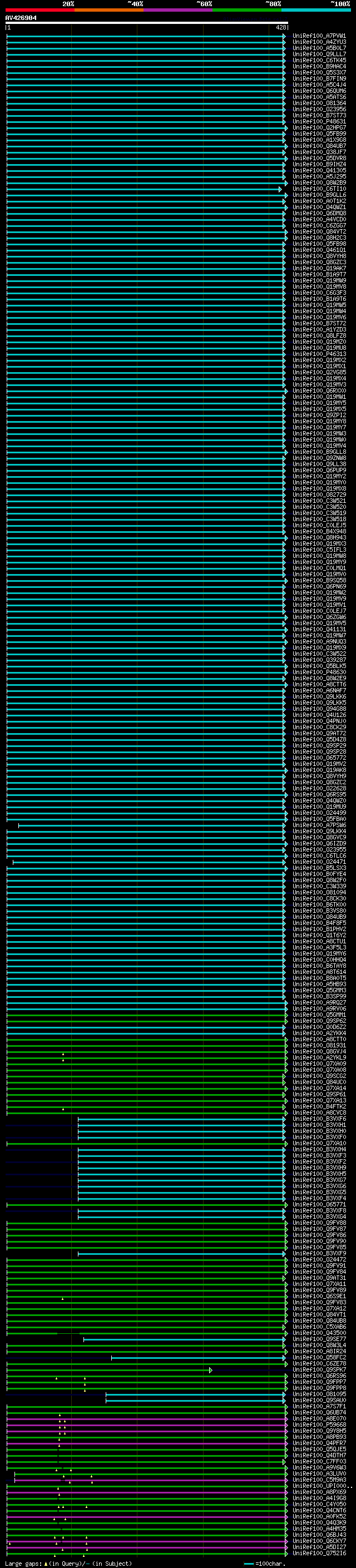
Task: Select hit UniRef100_A8CVC8
Action: click(319, 1112)
